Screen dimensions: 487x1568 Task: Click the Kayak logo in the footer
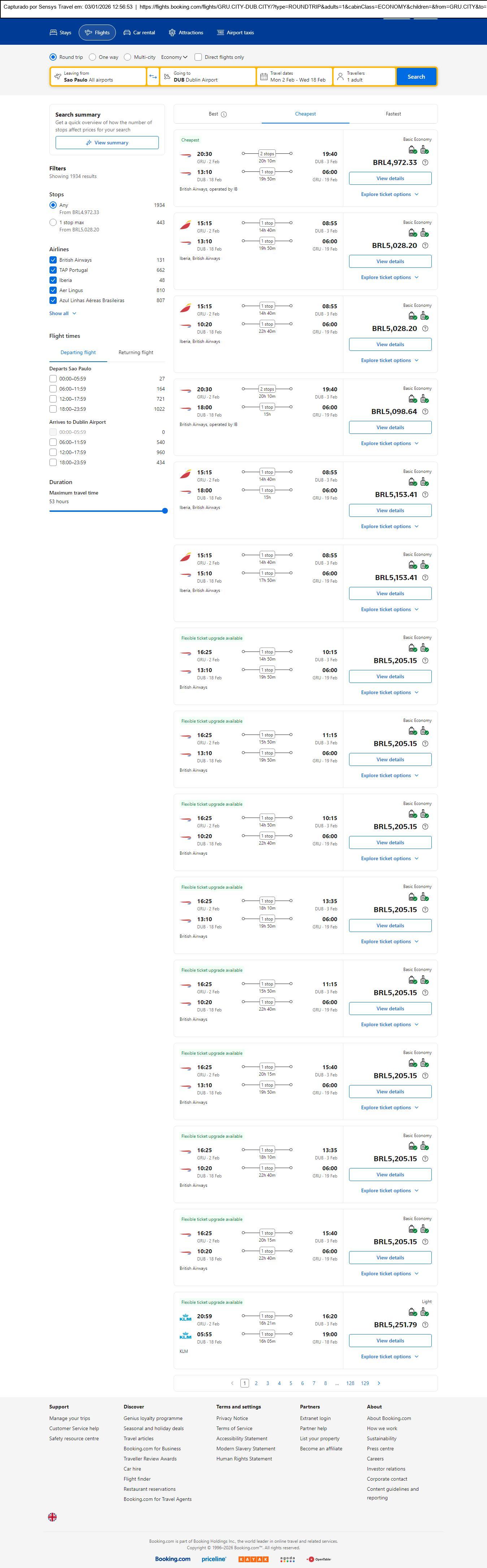tap(253, 1559)
